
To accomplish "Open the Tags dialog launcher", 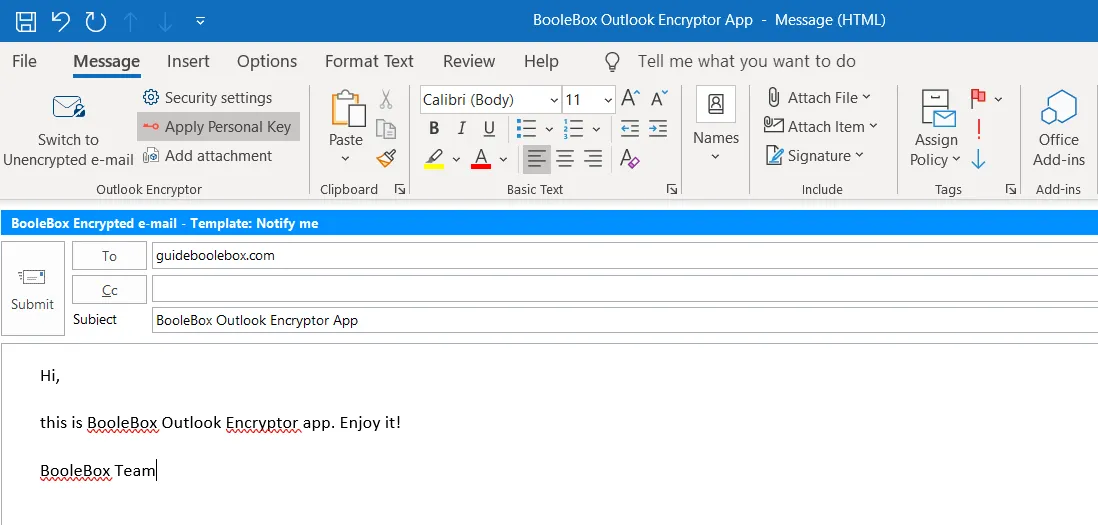I will click(1010, 189).
